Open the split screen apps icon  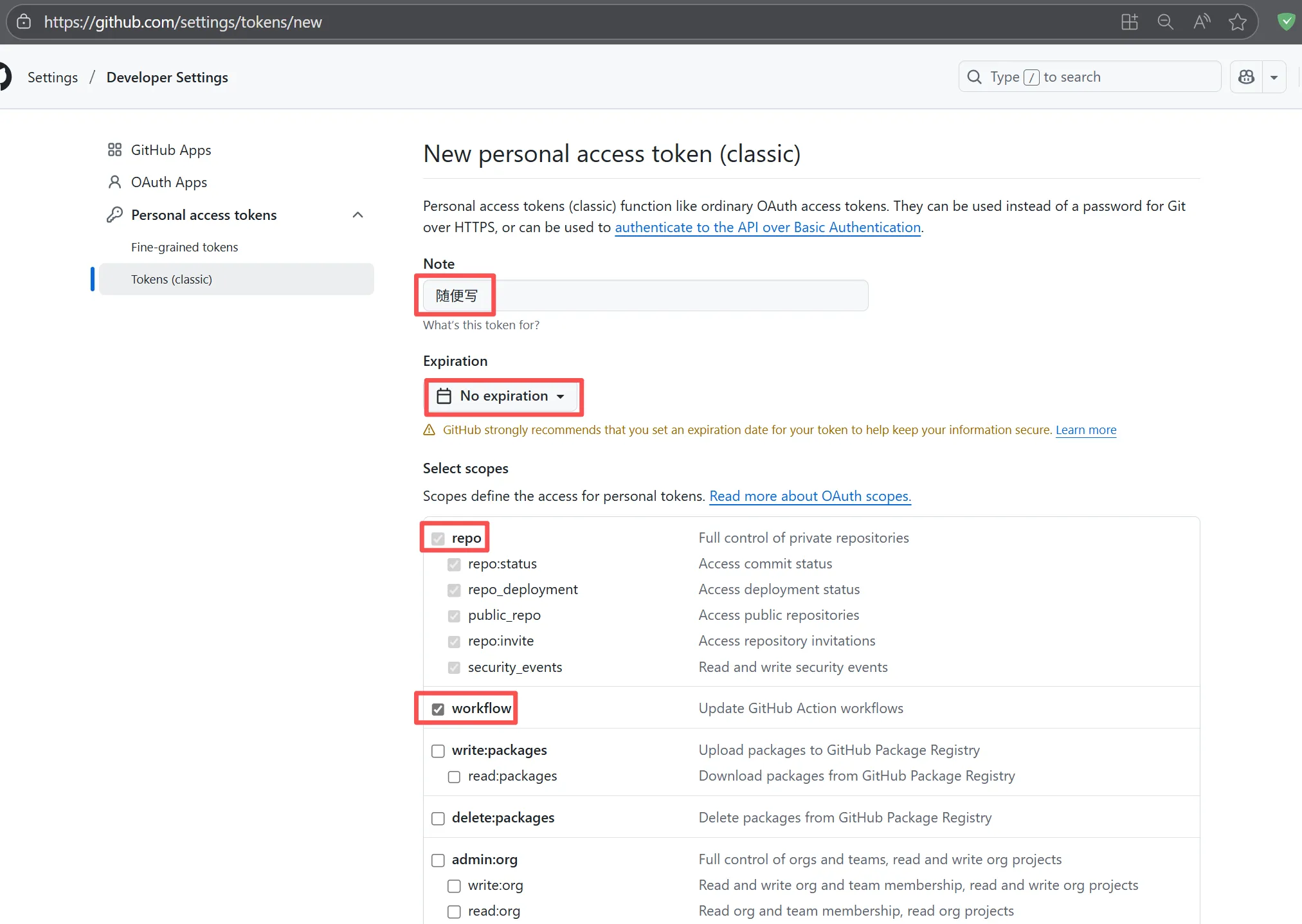point(1129,23)
